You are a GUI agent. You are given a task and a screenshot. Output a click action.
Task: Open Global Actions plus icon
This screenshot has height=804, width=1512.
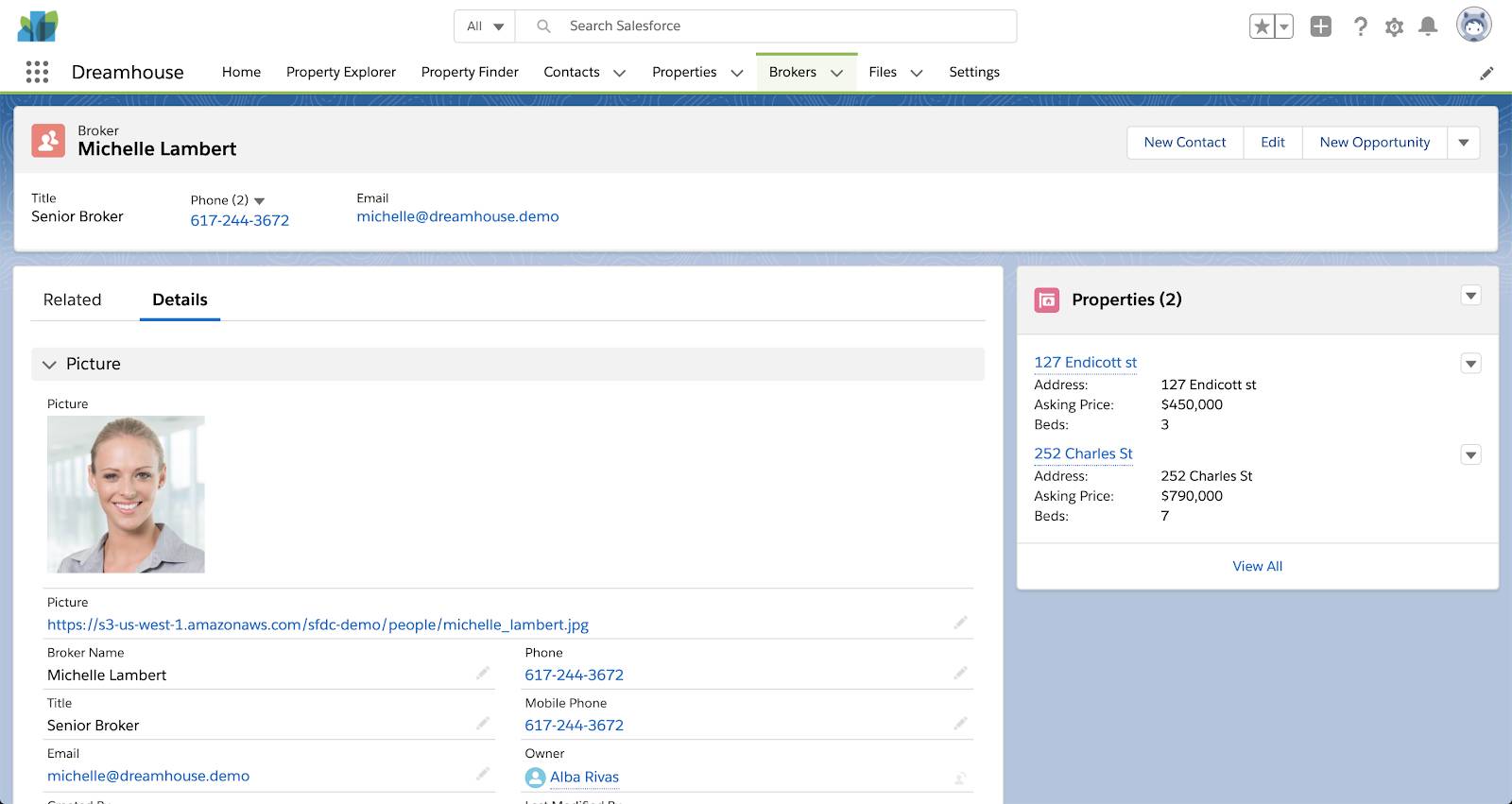(1321, 26)
